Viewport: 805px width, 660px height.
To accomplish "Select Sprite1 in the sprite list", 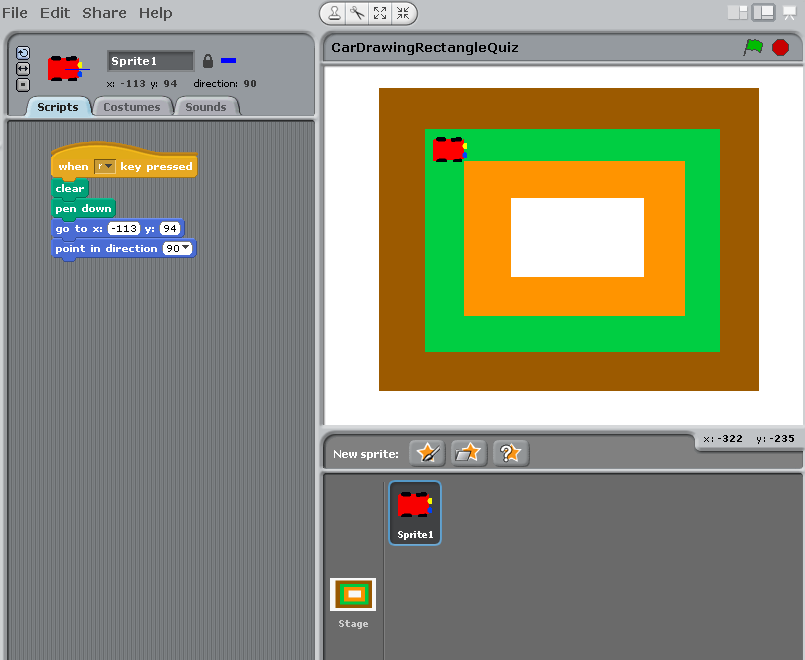I will [415, 513].
